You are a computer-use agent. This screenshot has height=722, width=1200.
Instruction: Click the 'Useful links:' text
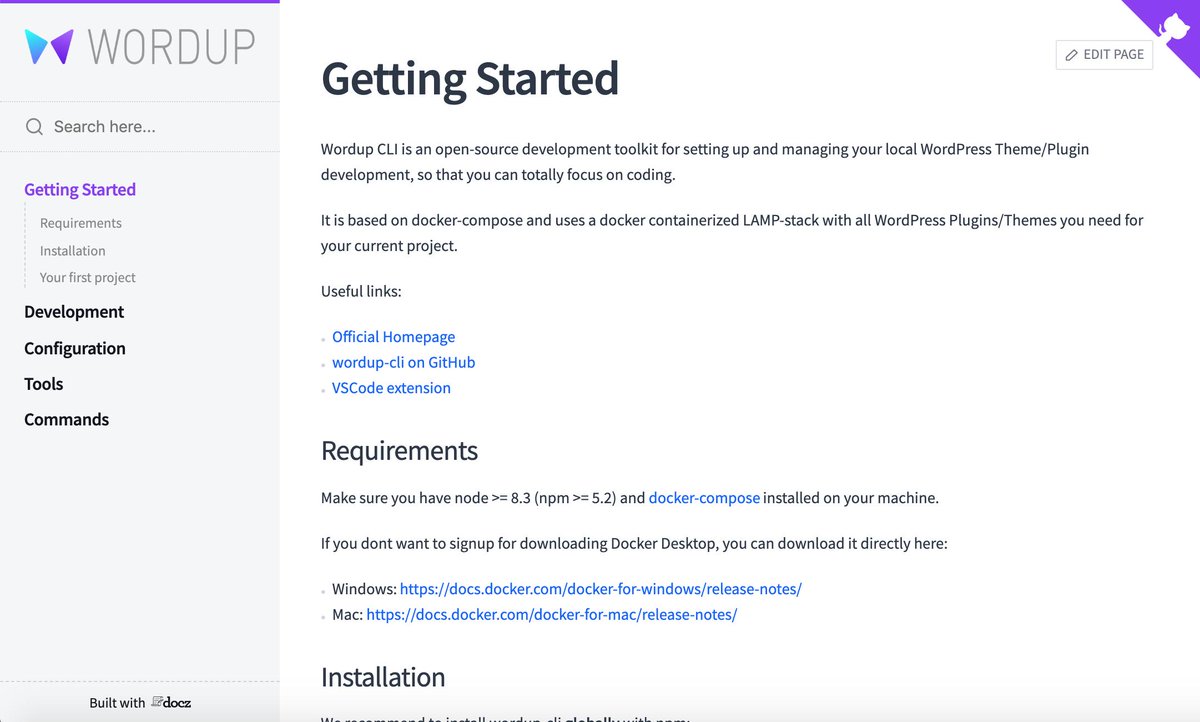361,292
